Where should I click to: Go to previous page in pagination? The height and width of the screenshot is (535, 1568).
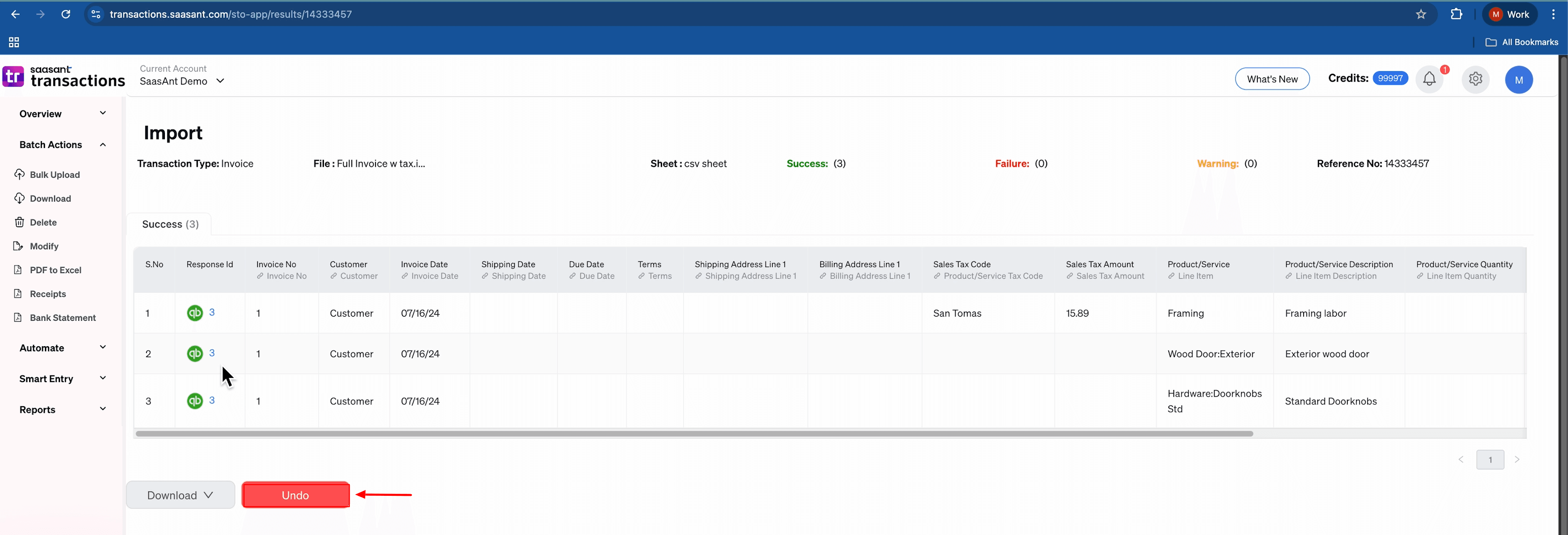click(x=1460, y=460)
